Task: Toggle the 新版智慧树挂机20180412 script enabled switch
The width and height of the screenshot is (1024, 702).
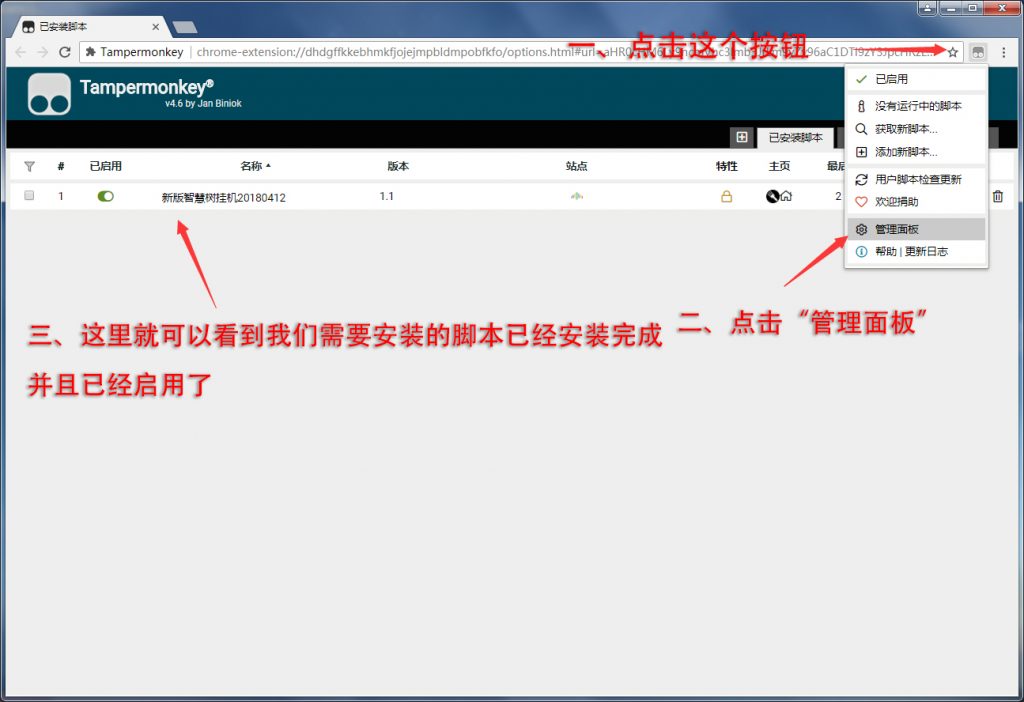Action: click(105, 196)
